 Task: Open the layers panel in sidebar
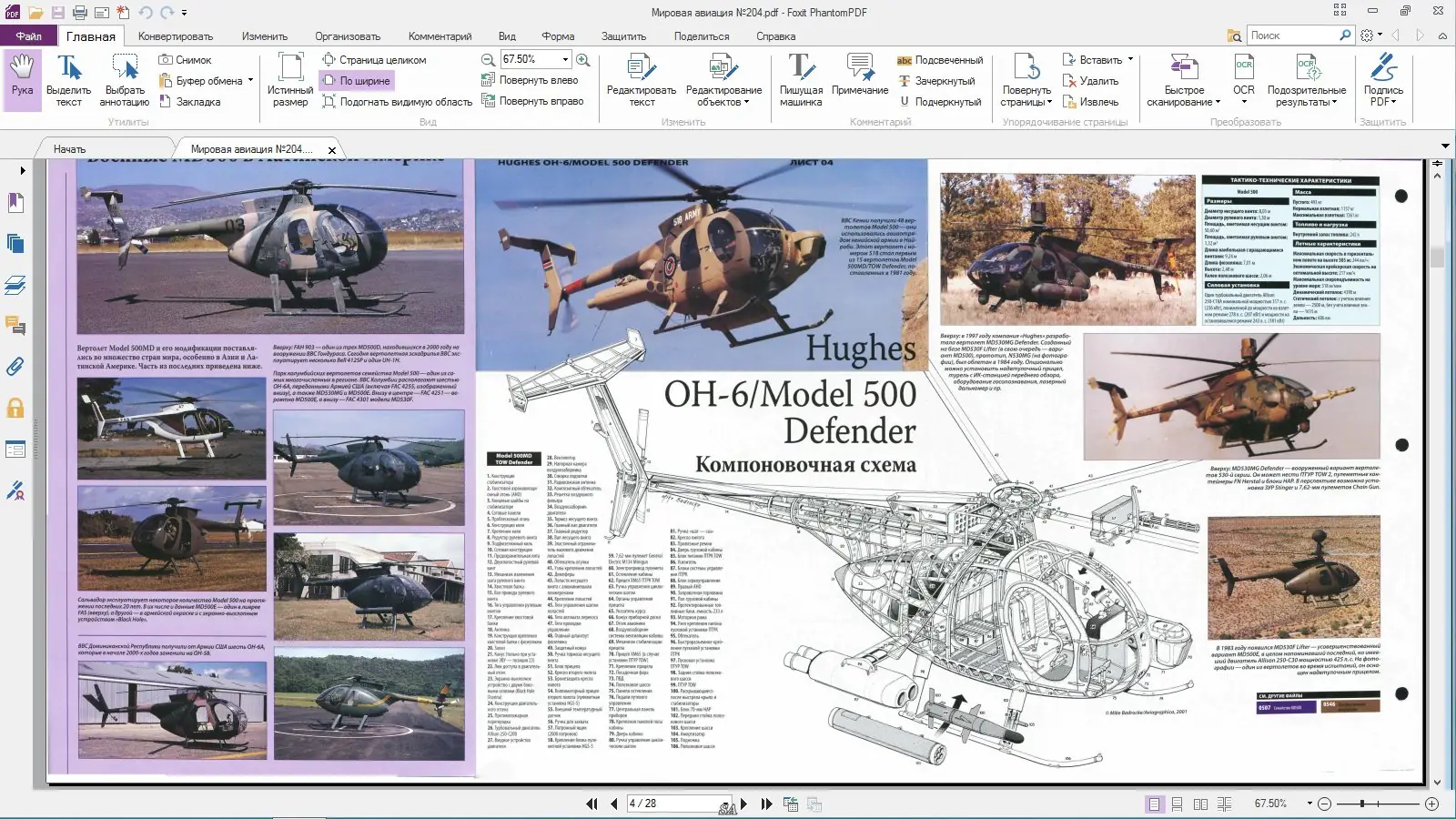click(15, 285)
